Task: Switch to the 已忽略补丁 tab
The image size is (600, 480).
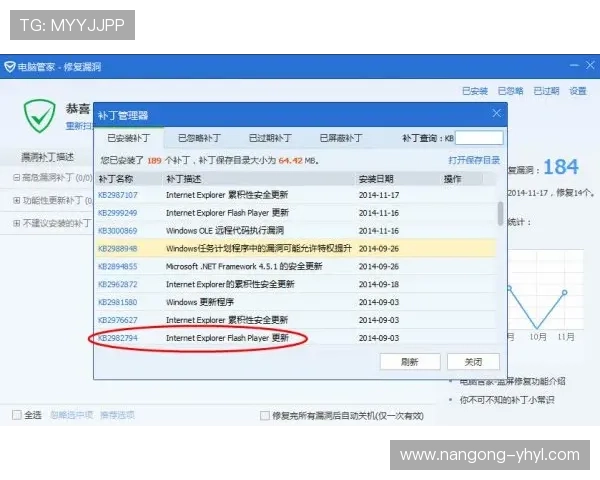Action: coord(199,138)
